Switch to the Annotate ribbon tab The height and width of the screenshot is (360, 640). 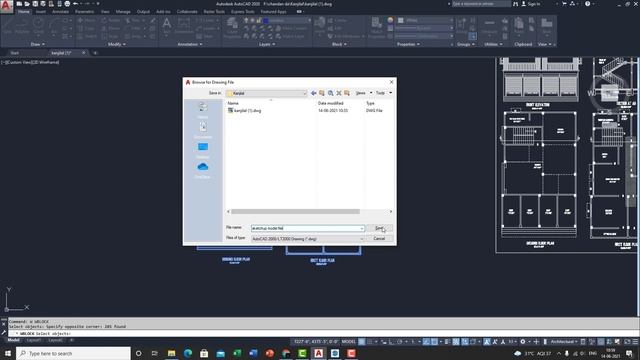60,12
